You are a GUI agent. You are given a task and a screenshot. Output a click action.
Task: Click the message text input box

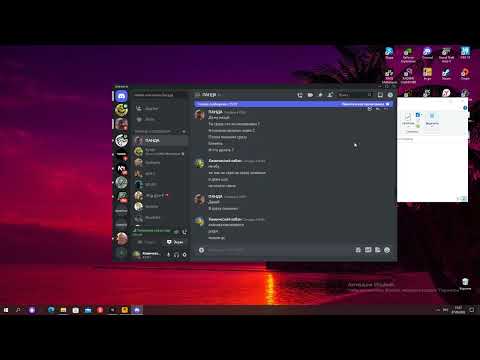280,250
